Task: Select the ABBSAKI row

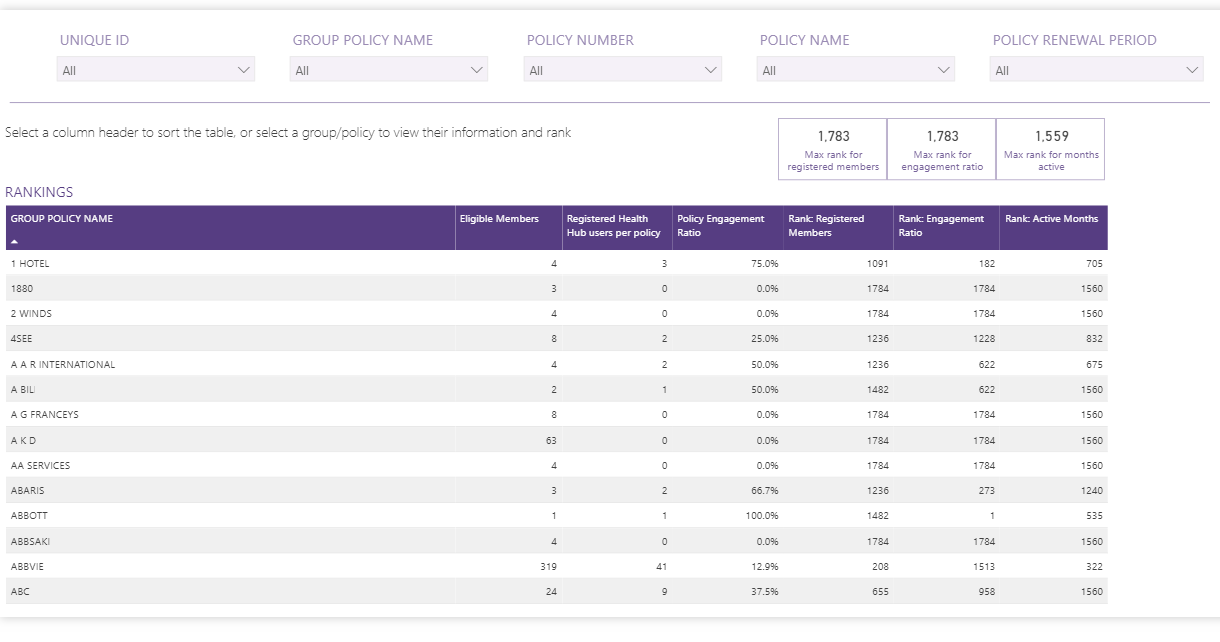Action: coord(556,541)
